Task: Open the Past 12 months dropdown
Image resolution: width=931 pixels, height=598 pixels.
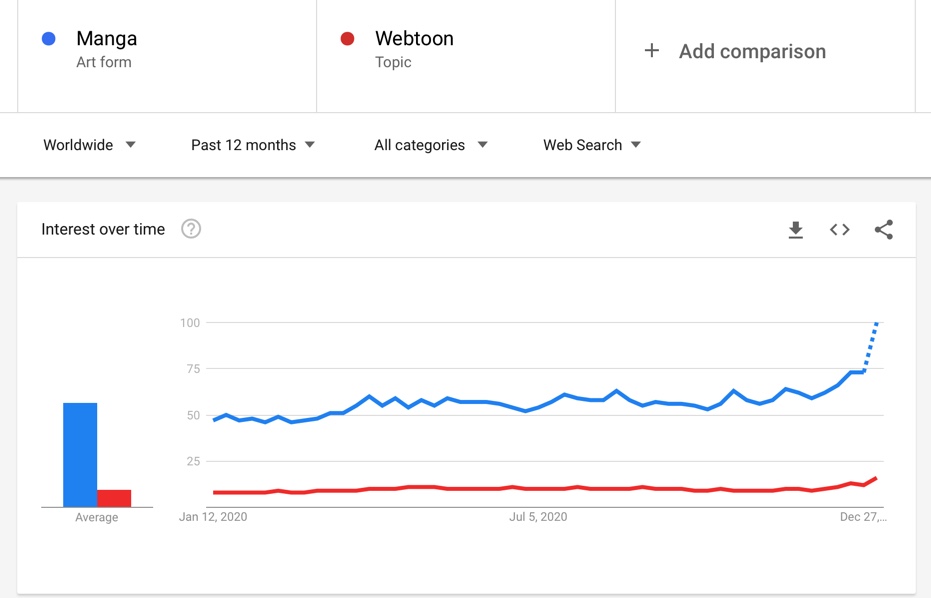Action: [253, 145]
